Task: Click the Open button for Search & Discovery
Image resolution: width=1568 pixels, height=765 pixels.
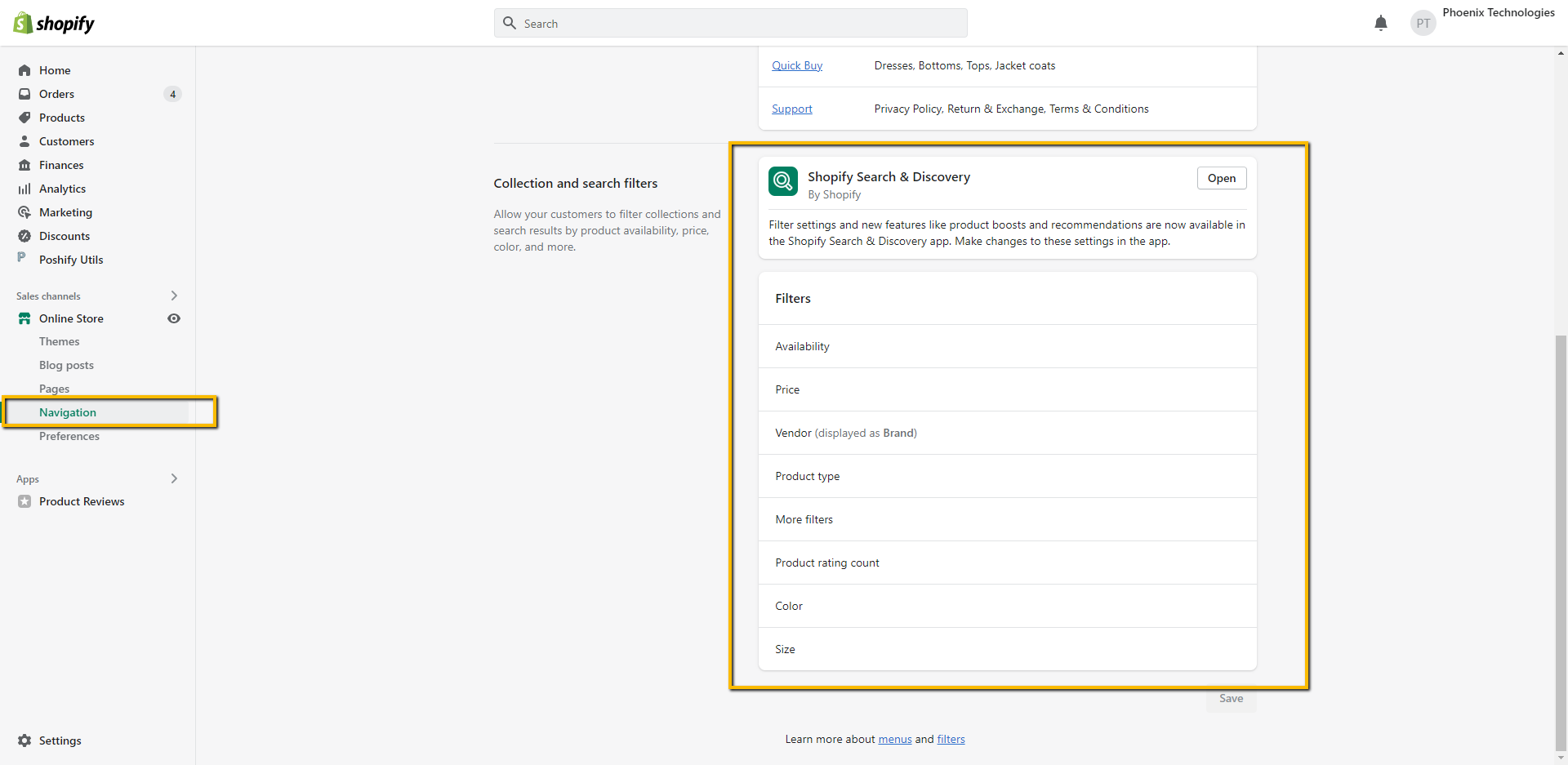Action: click(x=1222, y=178)
